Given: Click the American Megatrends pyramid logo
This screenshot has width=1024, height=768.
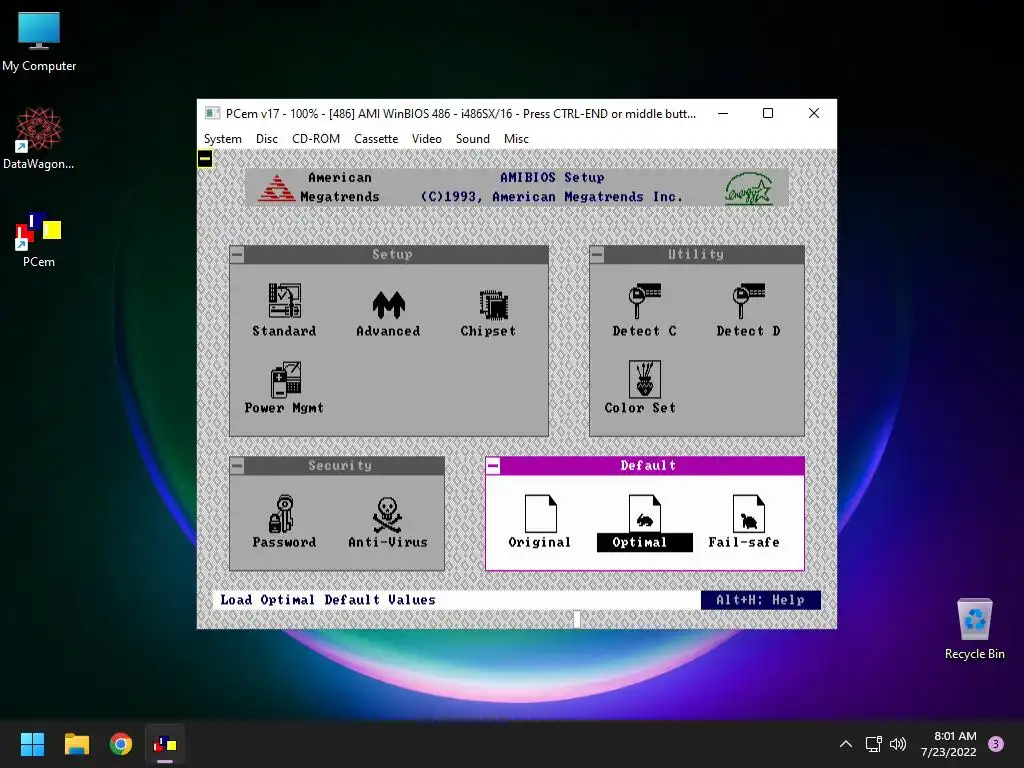Looking at the screenshot, I should point(276,188).
